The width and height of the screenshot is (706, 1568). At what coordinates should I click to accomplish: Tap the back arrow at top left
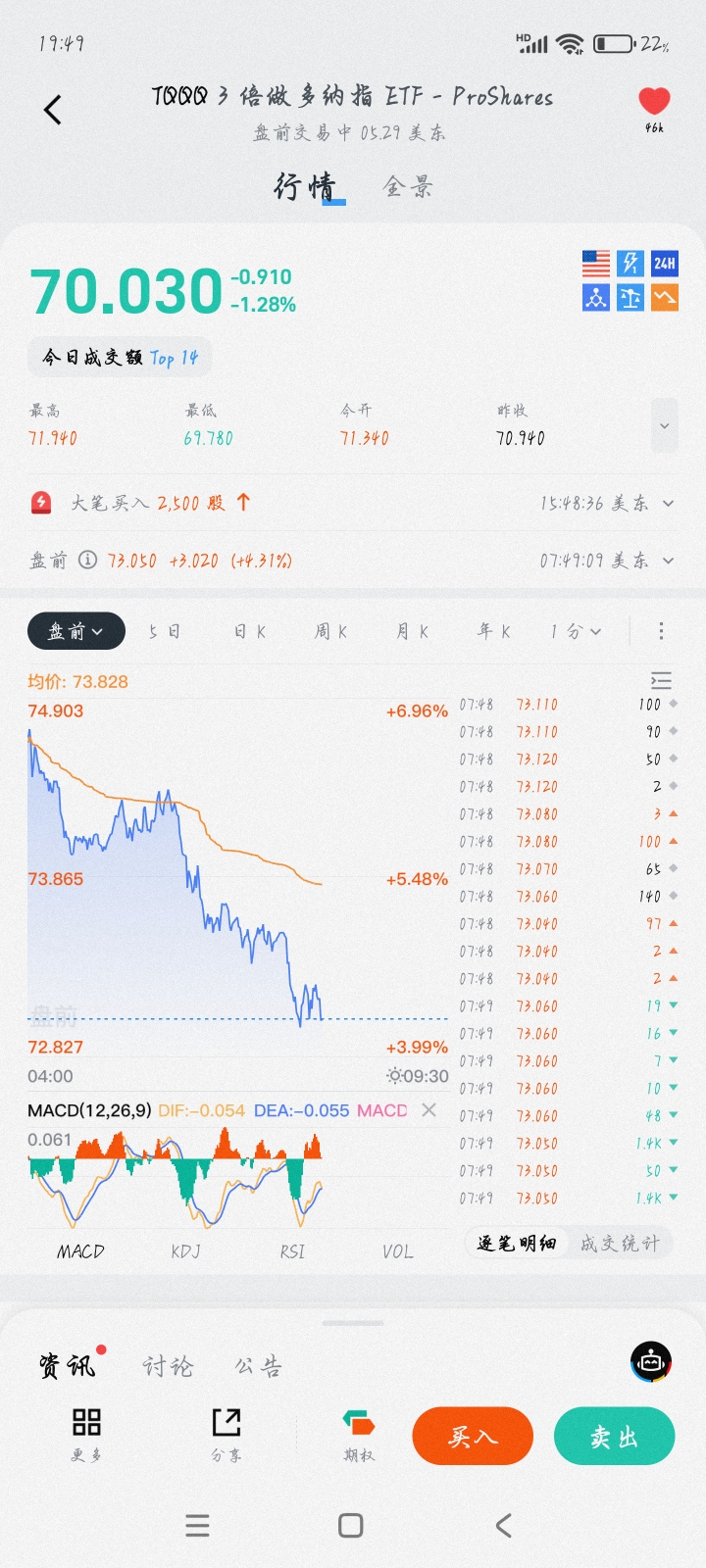coord(53,110)
